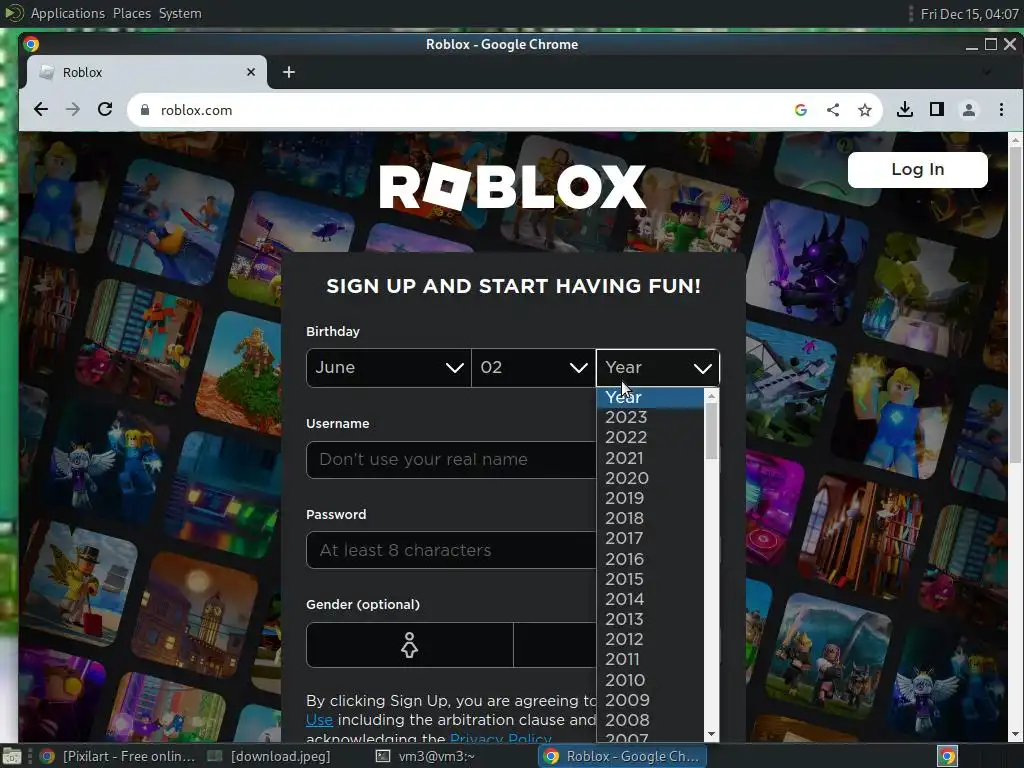Focus the Username input field
This screenshot has height=768, width=1024.
click(451, 460)
